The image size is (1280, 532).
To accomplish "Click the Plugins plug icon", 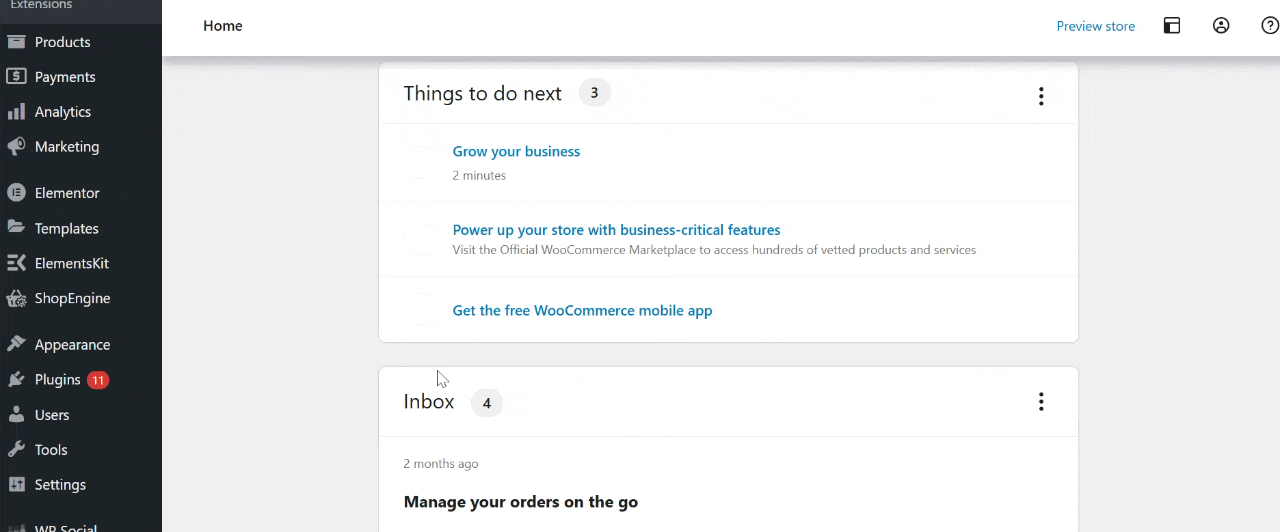I will pos(16,380).
